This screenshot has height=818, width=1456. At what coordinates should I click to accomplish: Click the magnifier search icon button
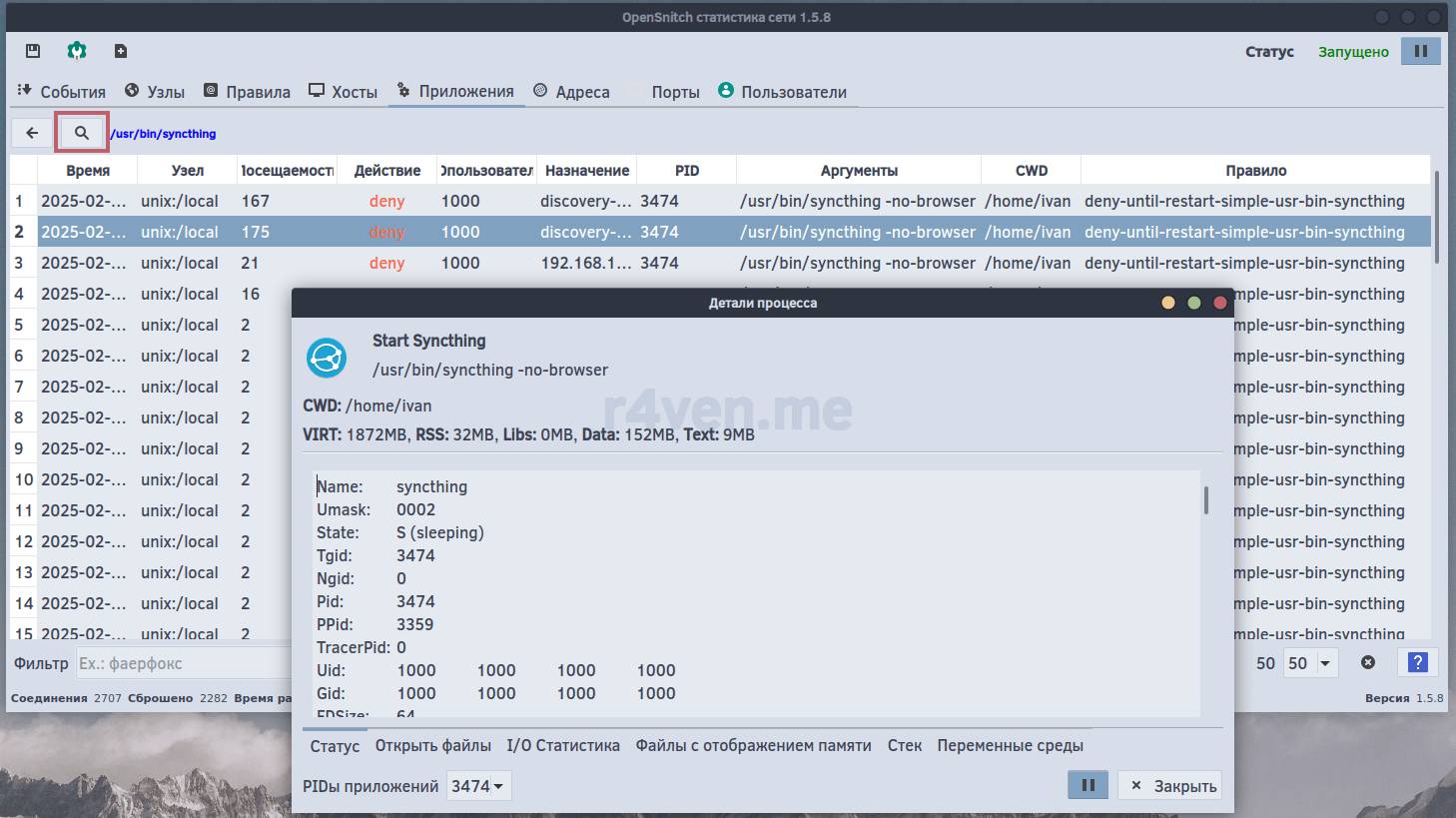click(82, 133)
